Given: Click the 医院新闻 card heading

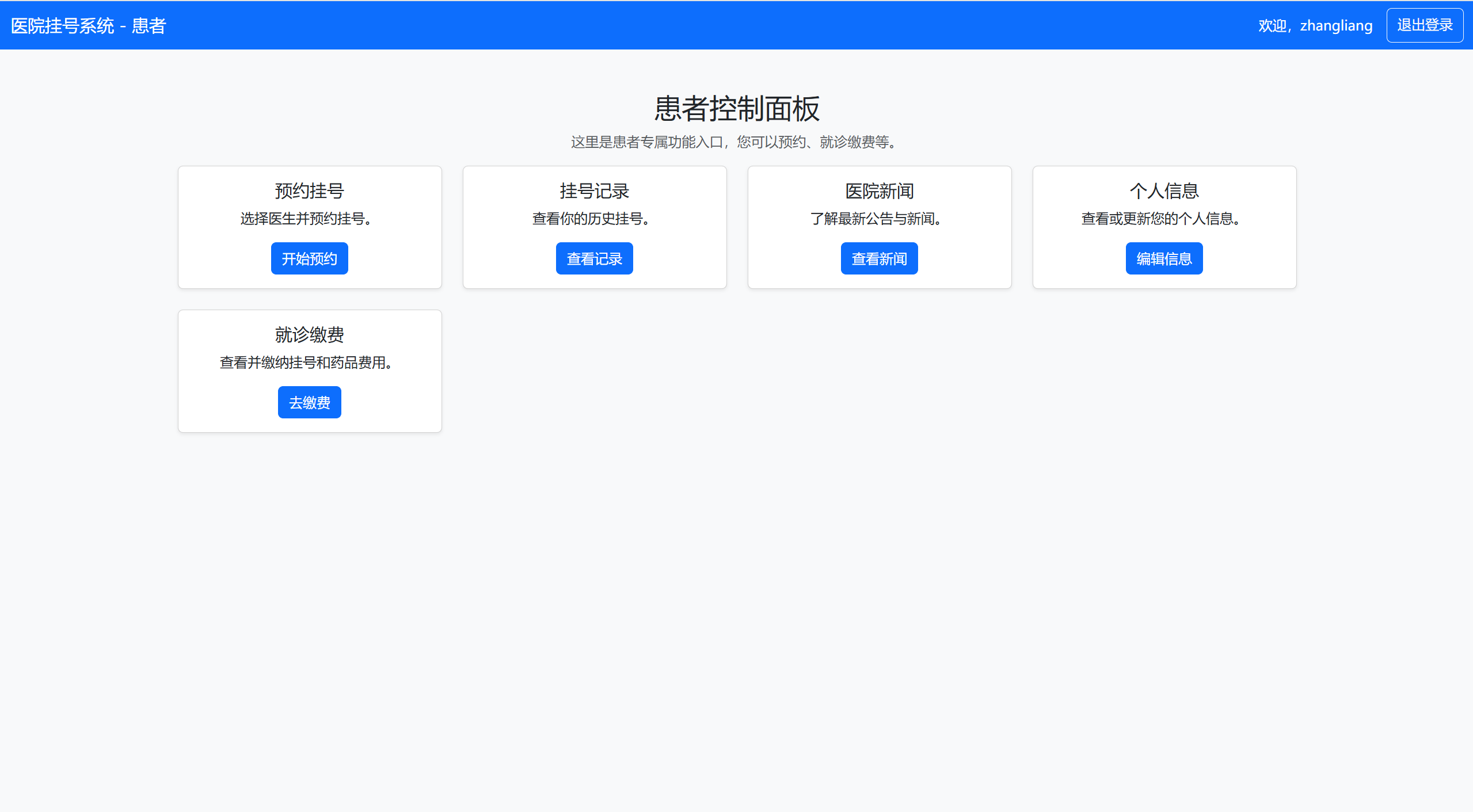Looking at the screenshot, I should (879, 190).
